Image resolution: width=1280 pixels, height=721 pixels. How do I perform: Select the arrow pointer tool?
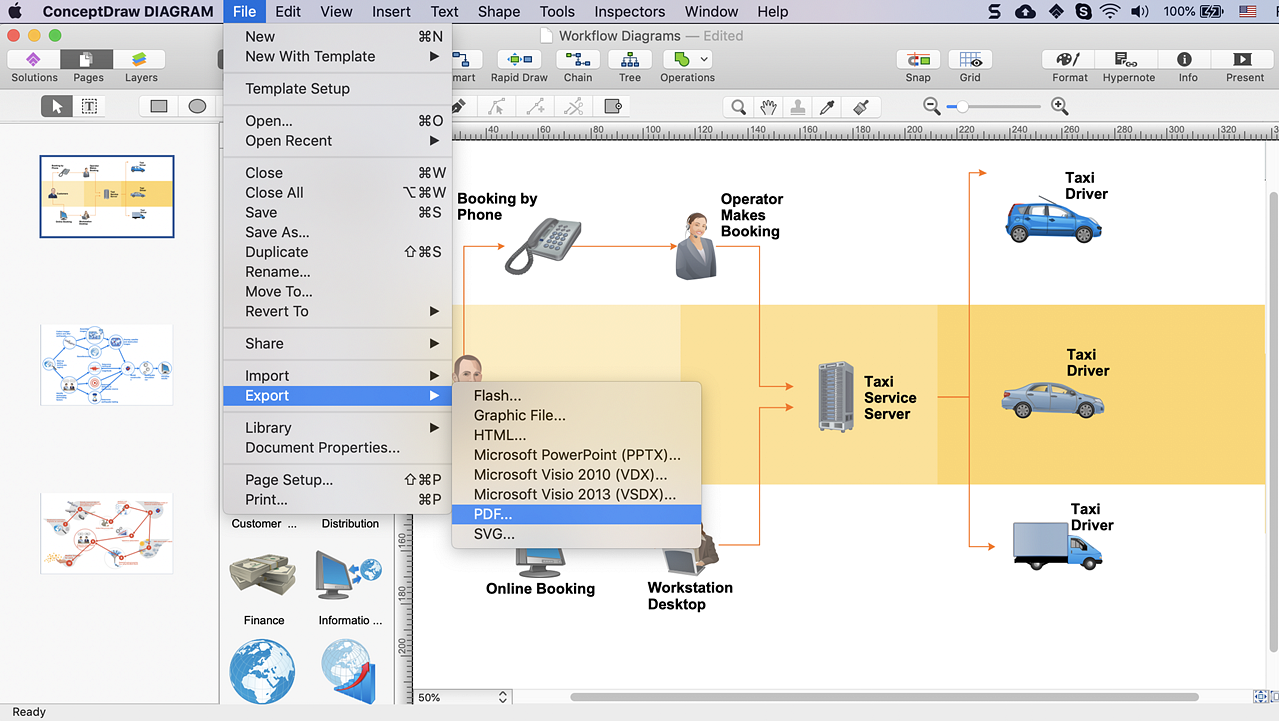coord(57,106)
